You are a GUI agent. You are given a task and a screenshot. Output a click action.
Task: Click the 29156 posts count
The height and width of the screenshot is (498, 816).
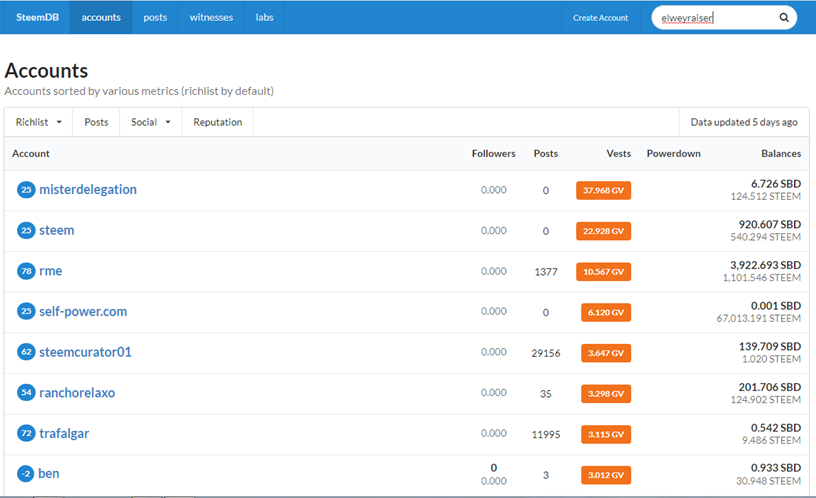pyautogui.click(x=546, y=353)
